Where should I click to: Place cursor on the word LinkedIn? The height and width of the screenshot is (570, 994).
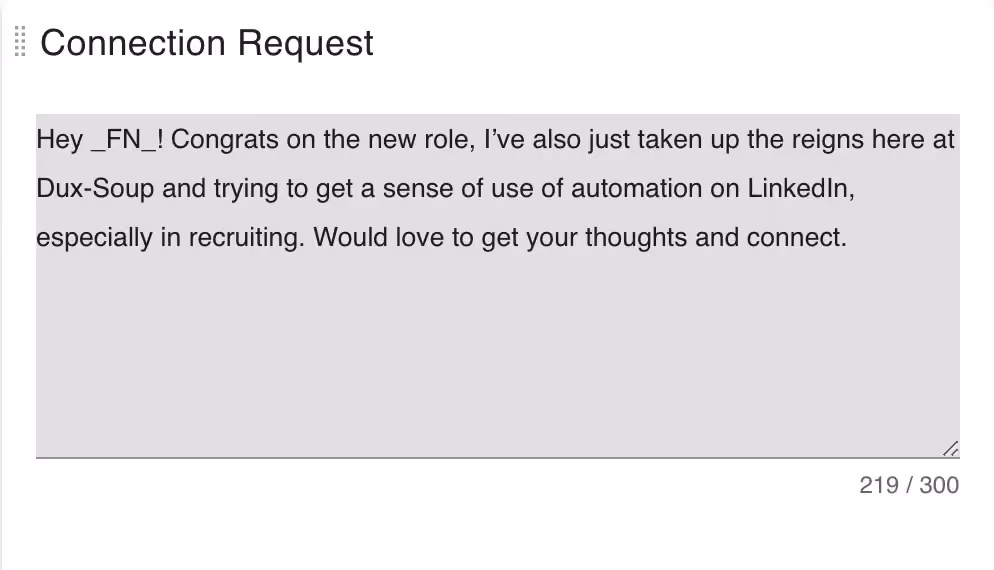[x=801, y=188]
